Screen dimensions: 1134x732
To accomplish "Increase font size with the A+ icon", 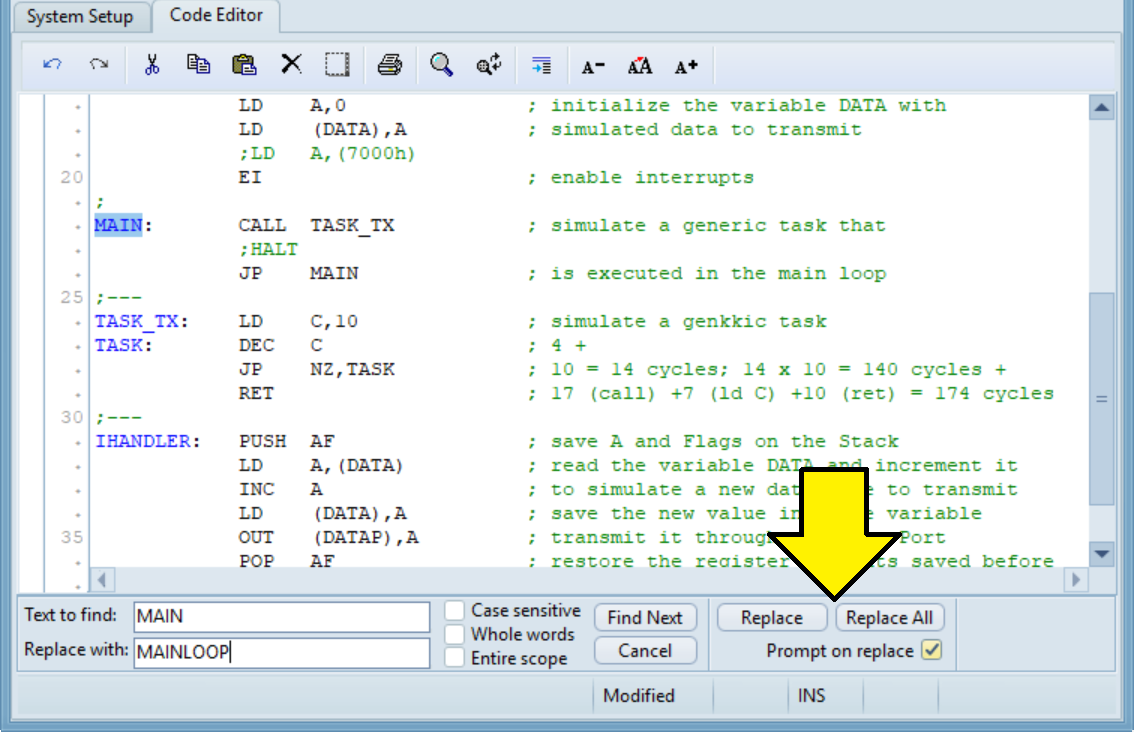I will (x=686, y=67).
